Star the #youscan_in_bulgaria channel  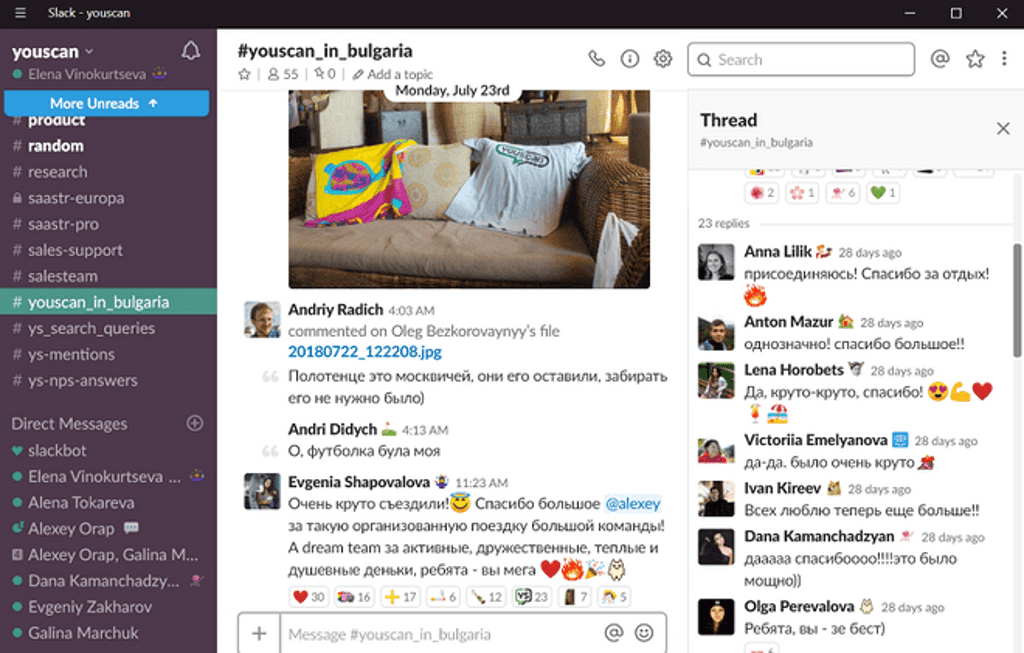coord(244,74)
